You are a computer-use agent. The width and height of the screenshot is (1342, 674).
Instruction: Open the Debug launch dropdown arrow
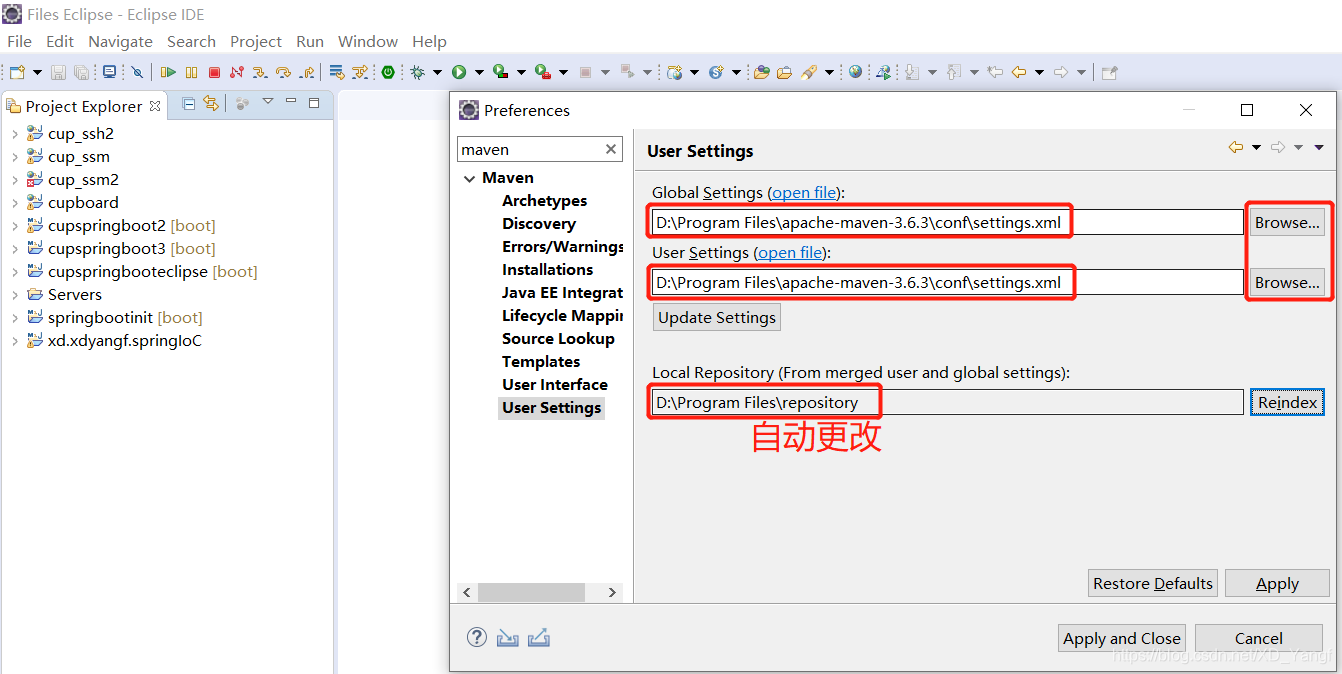[437, 72]
